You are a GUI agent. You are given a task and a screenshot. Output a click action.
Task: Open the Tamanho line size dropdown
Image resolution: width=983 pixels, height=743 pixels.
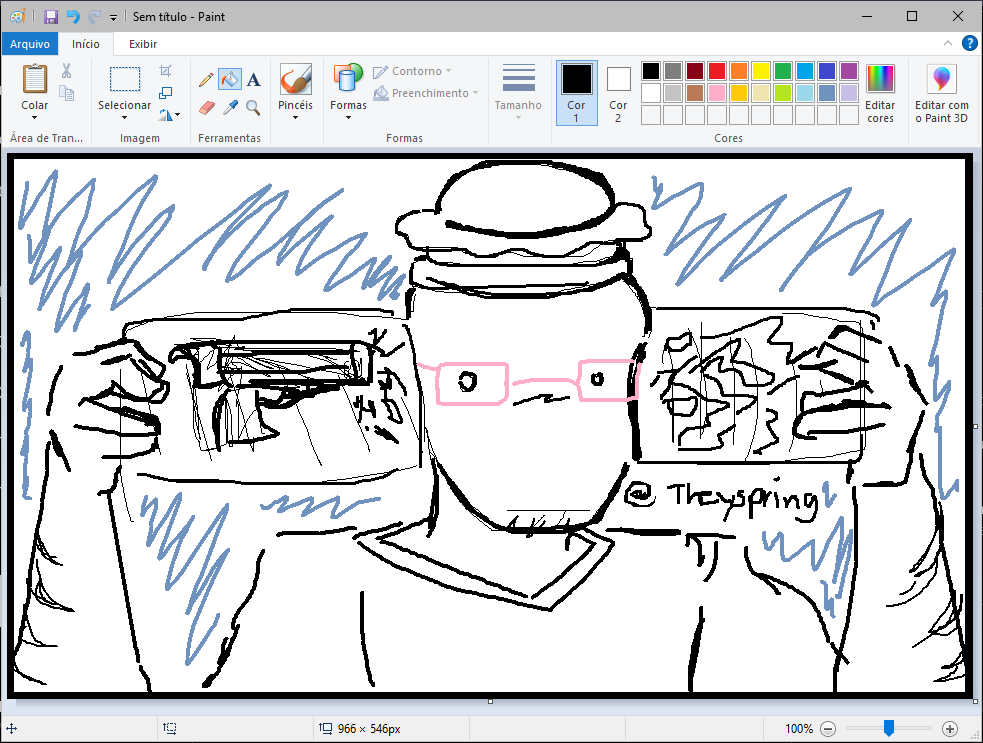tap(518, 92)
